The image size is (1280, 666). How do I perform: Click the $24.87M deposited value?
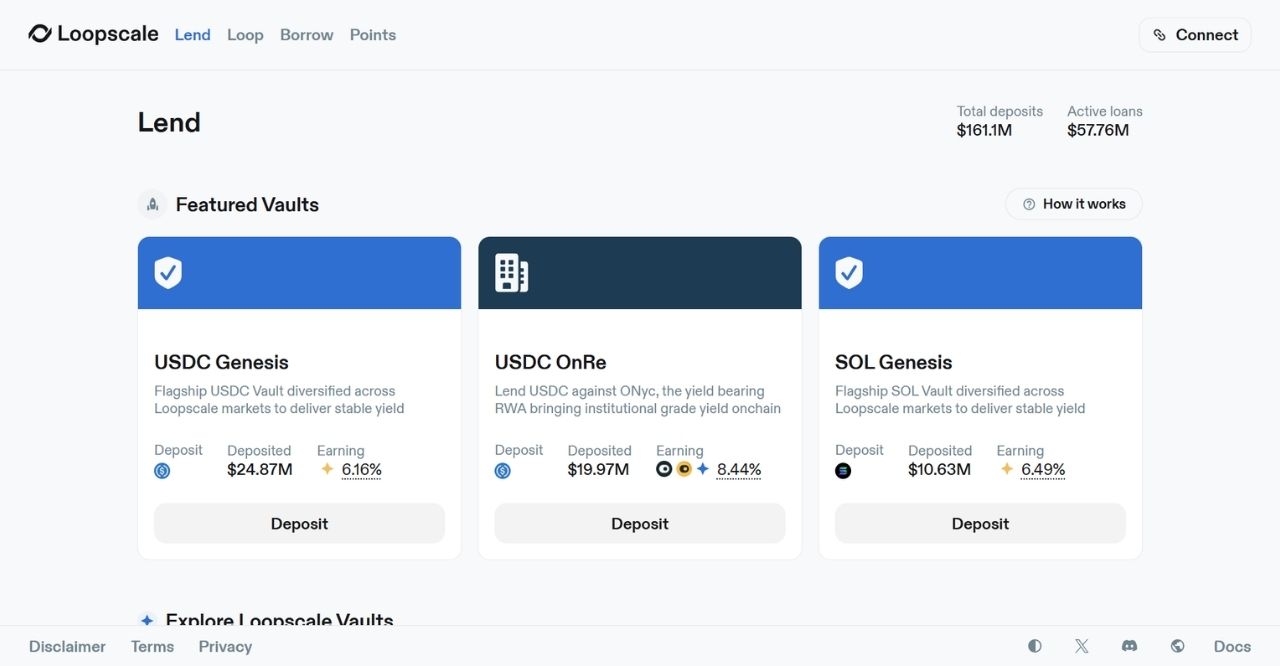pyautogui.click(x=260, y=470)
